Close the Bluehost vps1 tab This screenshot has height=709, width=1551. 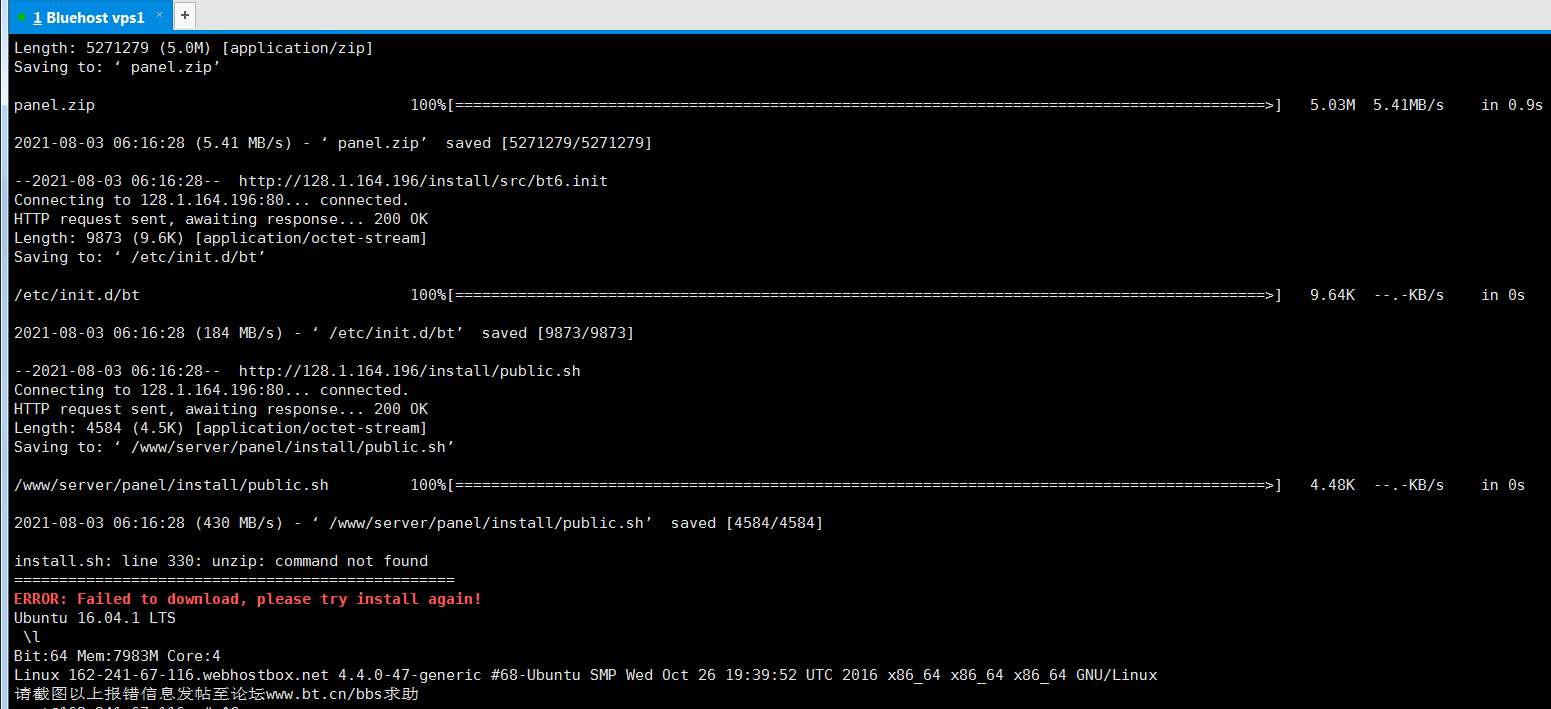tap(159, 15)
